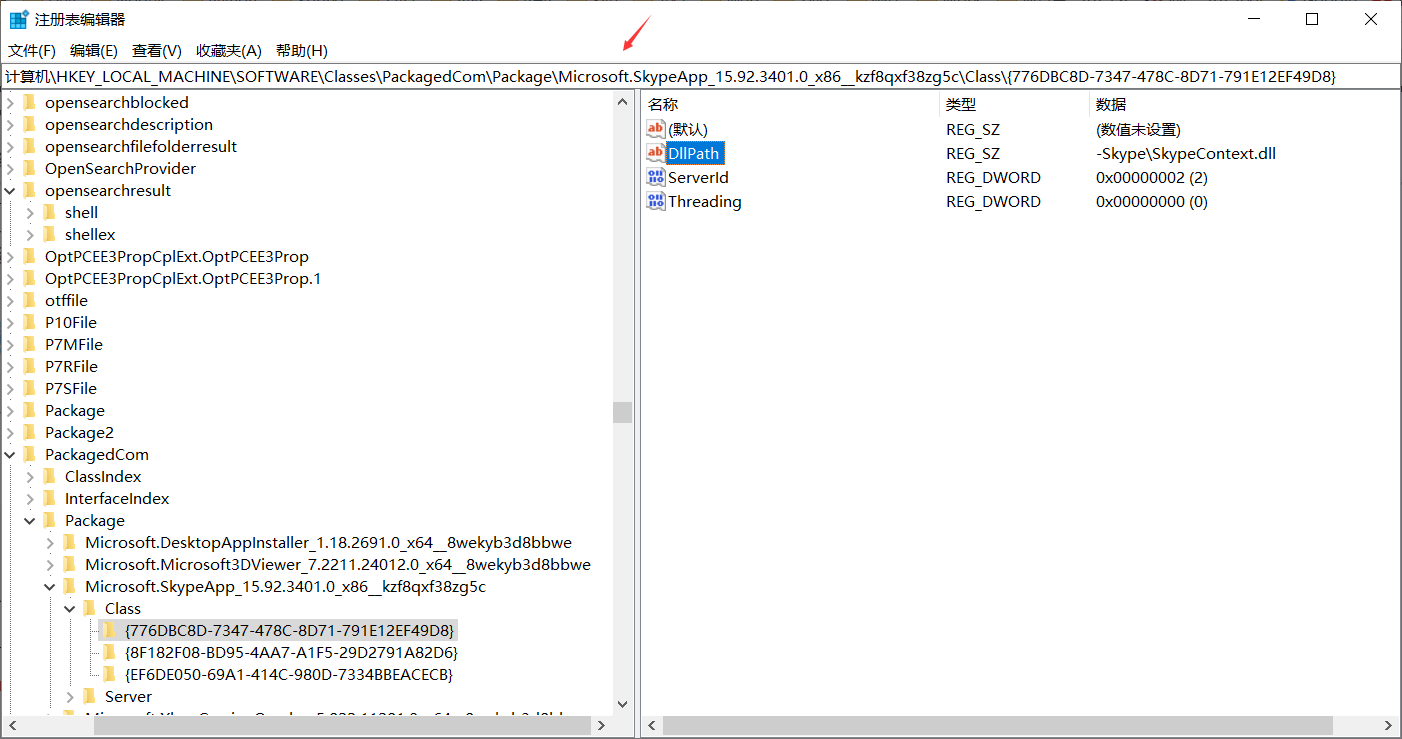Viewport: 1402px width, 739px height.
Task: Click the P7SFile folder icon
Action: (29, 388)
